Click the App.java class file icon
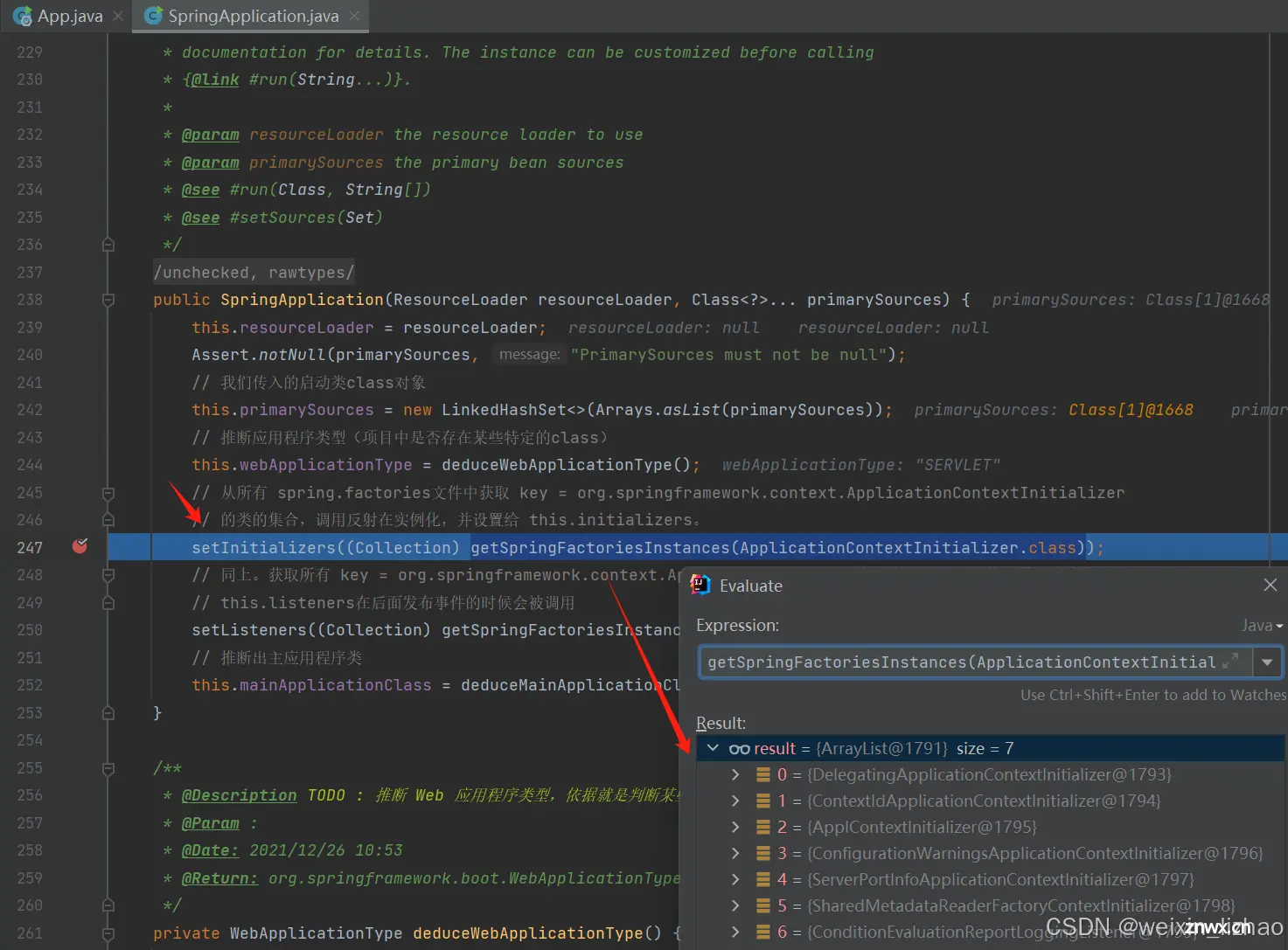 (x=23, y=16)
